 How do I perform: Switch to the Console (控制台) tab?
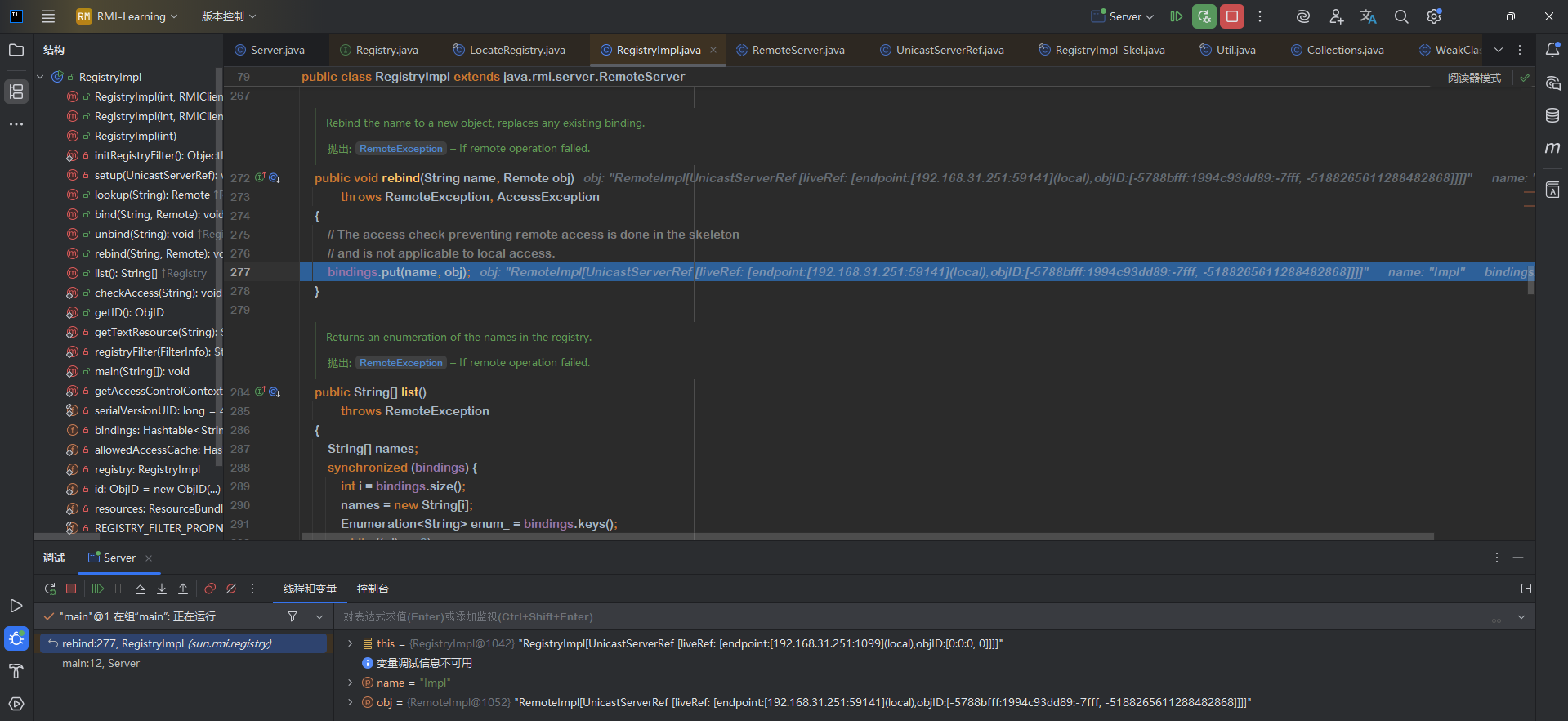click(x=373, y=589)
